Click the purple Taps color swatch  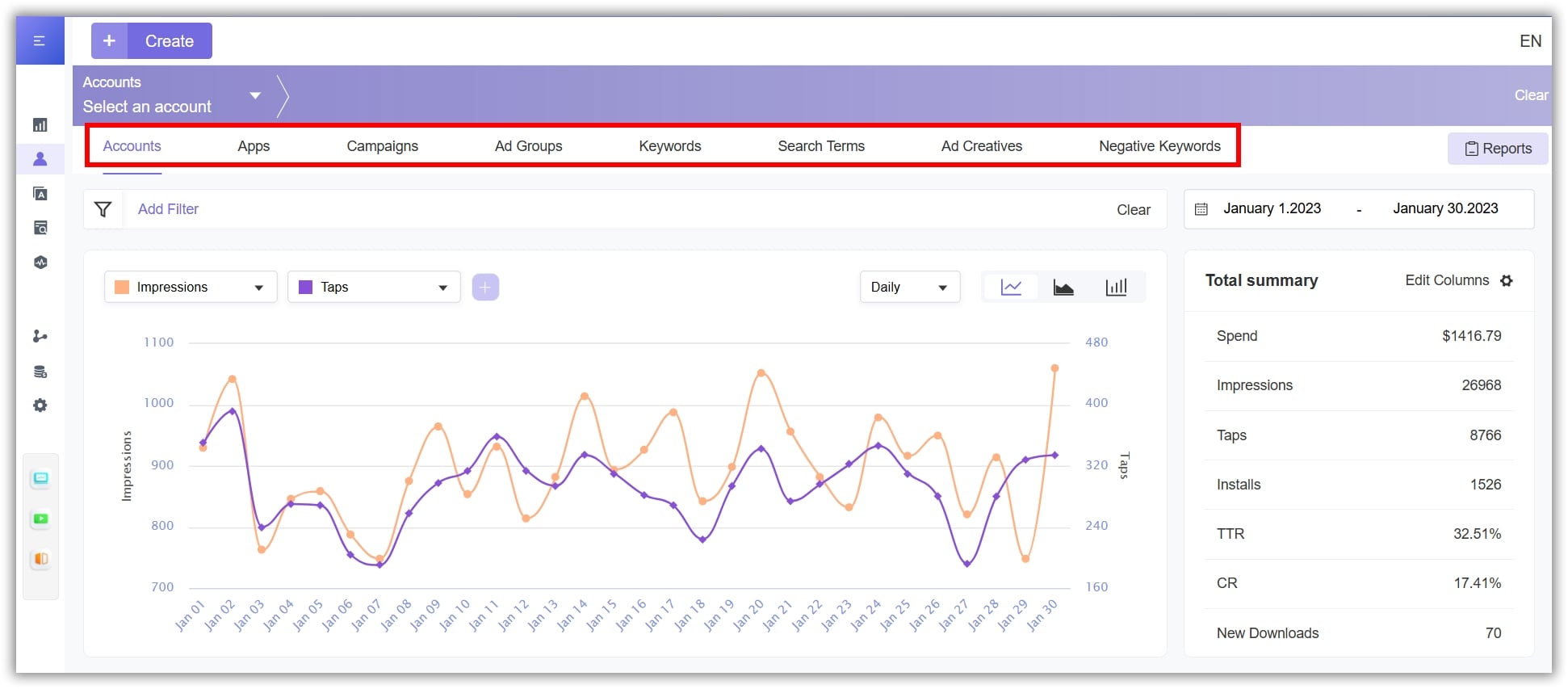click(306, 288)
